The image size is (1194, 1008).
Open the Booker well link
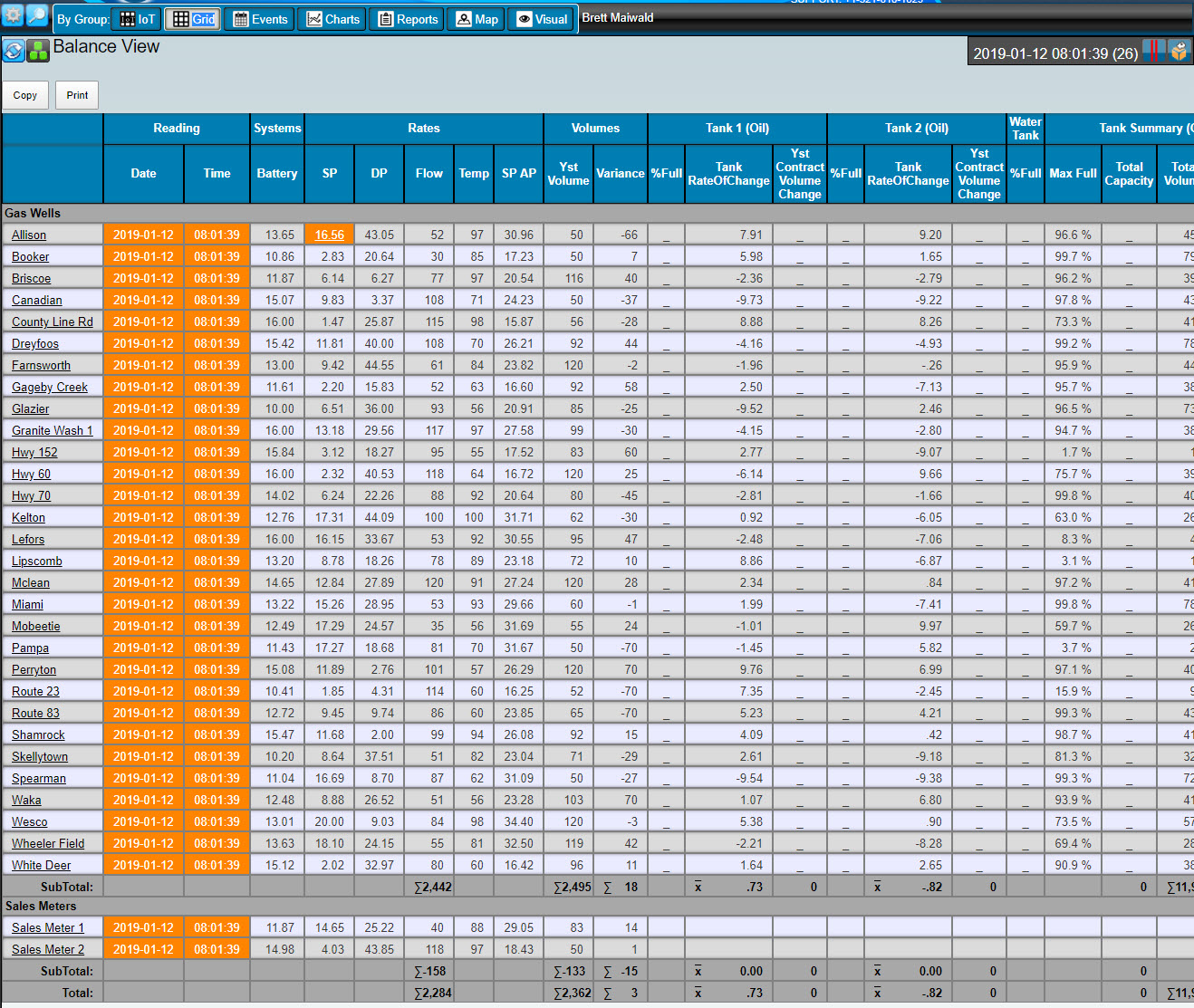31,256
